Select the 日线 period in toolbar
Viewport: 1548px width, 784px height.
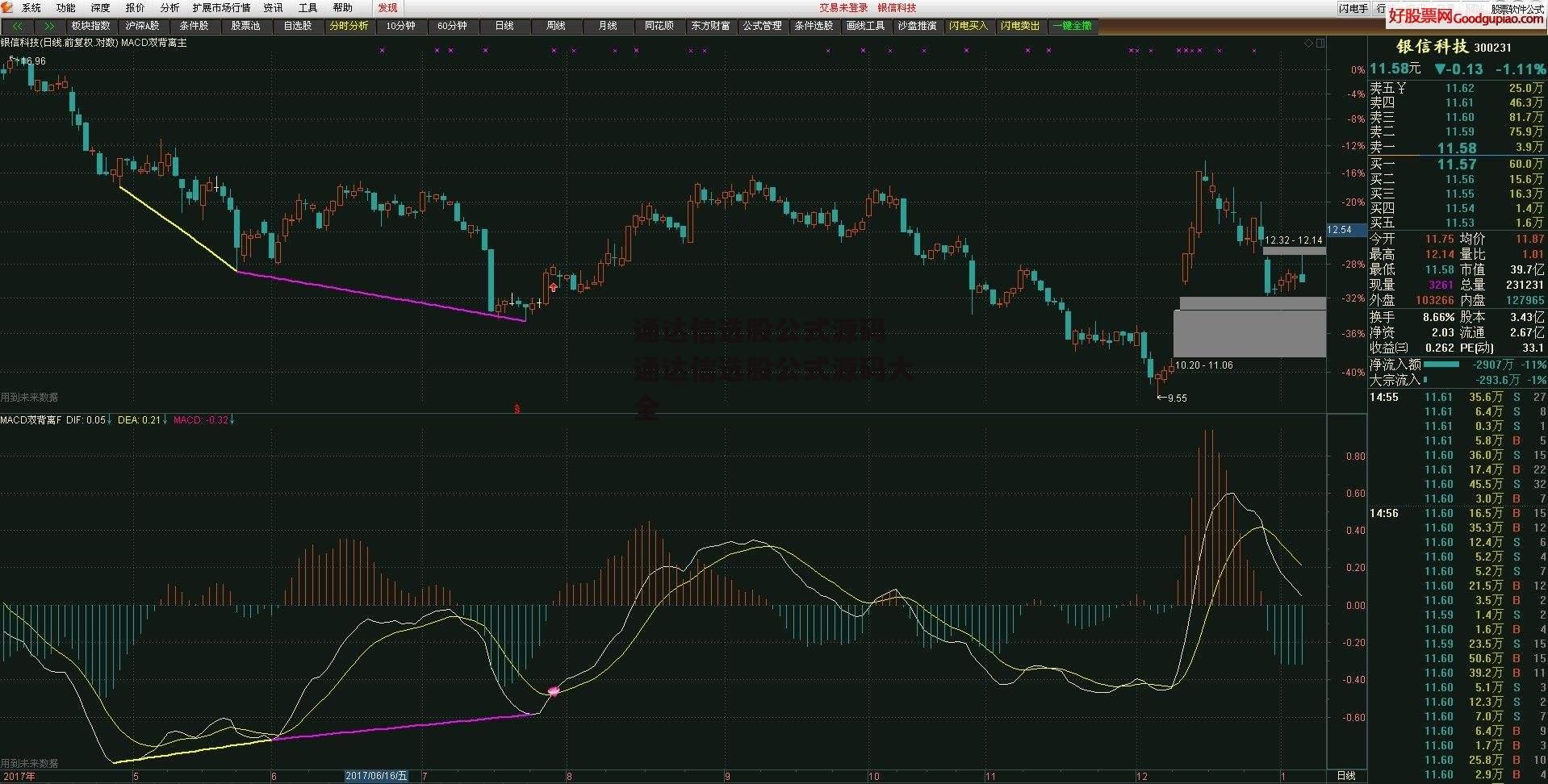pyautogui.click(x=504, y=26)
